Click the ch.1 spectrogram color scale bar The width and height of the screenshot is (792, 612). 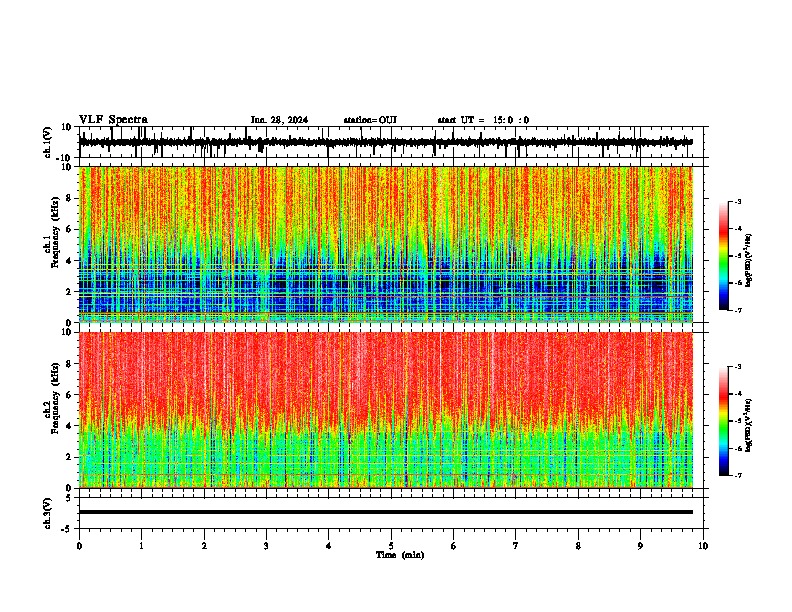tap(724, 256)
